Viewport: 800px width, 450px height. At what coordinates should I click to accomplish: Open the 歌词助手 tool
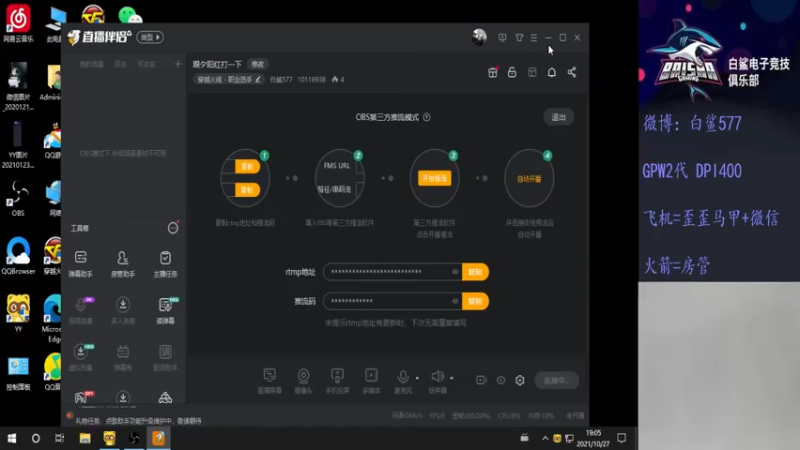(165, 357)
